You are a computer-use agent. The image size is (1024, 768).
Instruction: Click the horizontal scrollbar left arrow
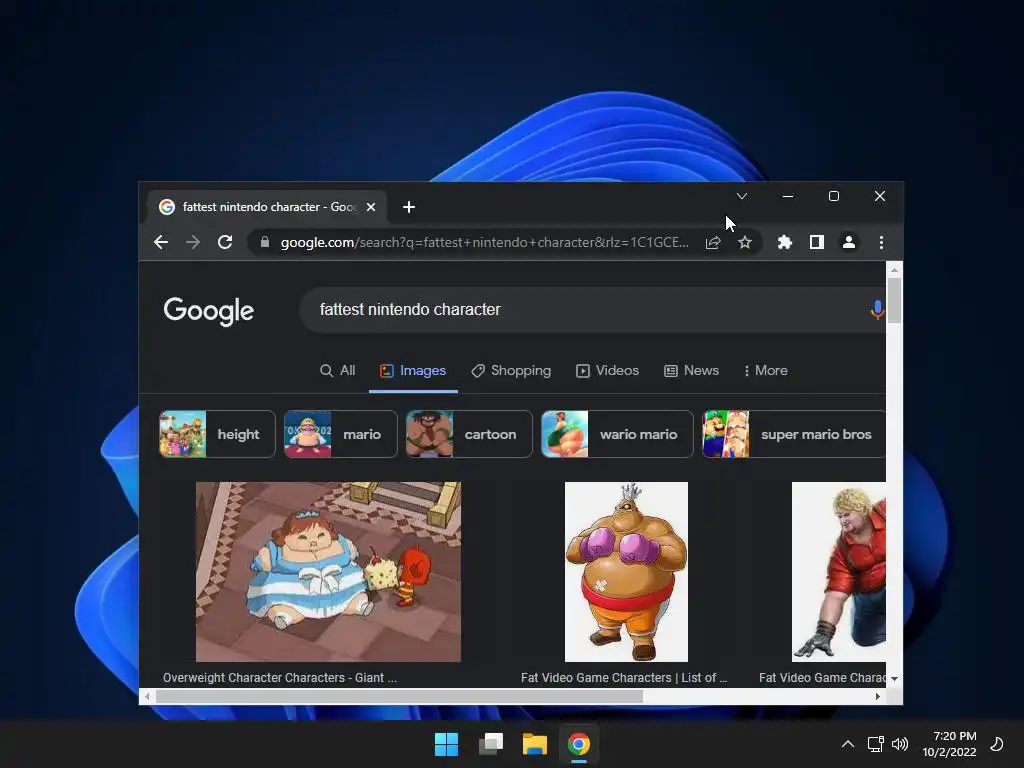pyautogui.click(x=148, y=697)
